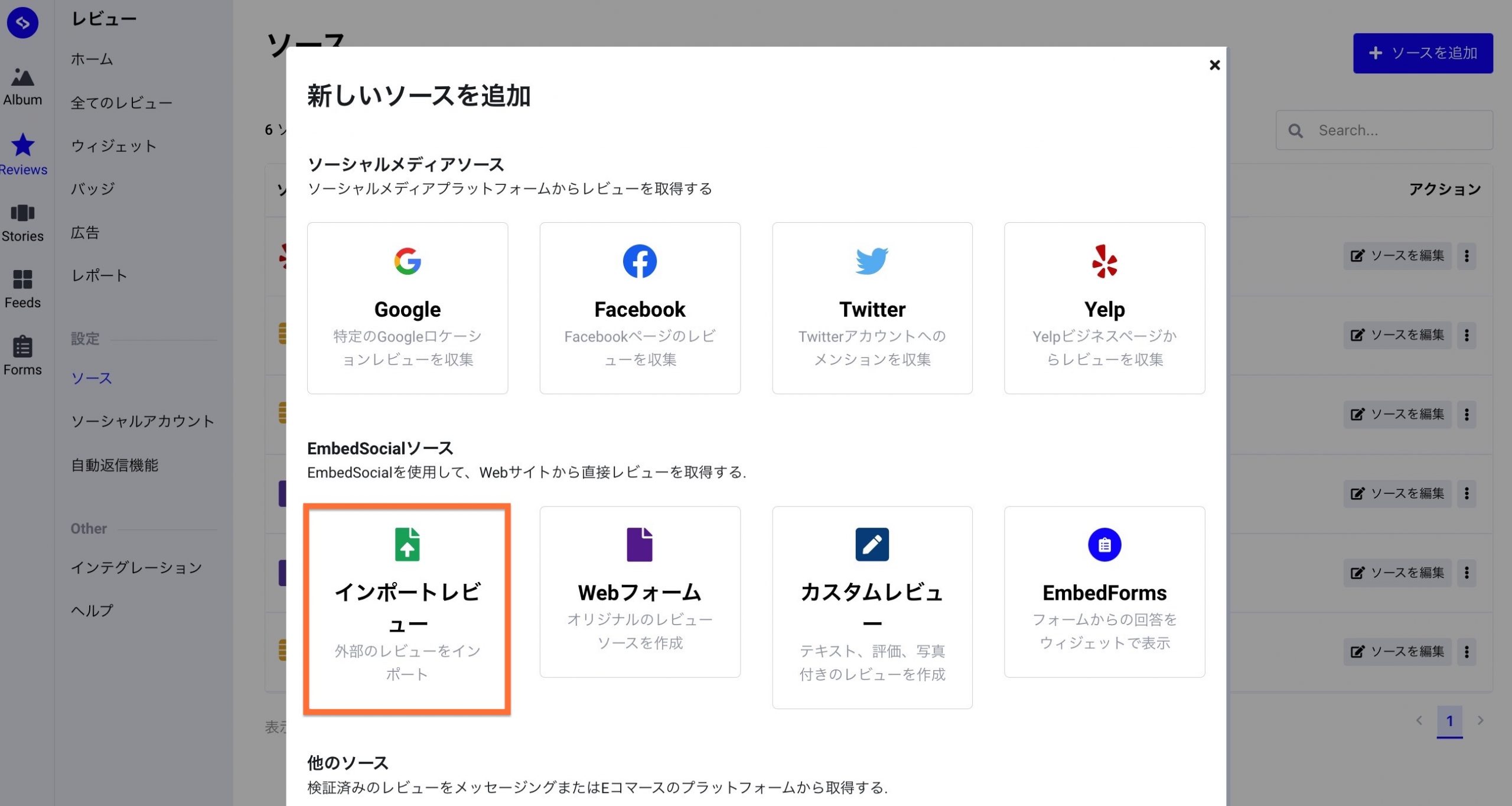
Task: Open ヘルプ menu item
Action: click(x=92, y=611)
